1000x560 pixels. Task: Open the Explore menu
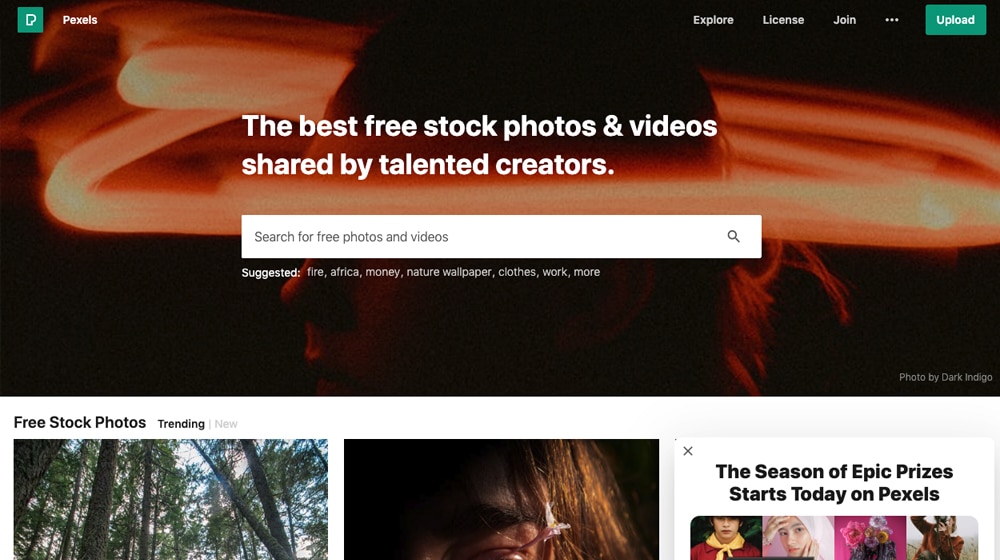tap(713, 20)
